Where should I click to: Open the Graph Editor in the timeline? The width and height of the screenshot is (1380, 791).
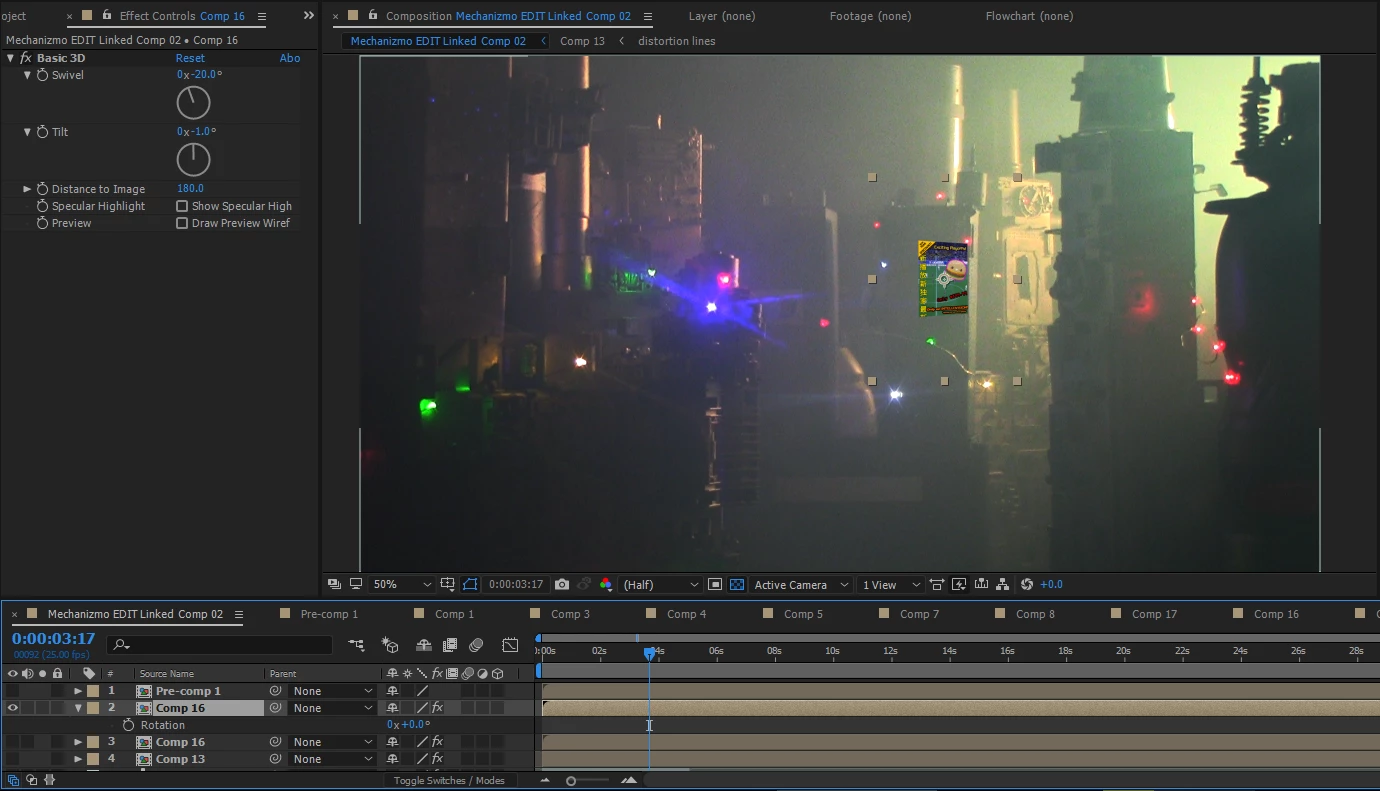tap(510, 645)
